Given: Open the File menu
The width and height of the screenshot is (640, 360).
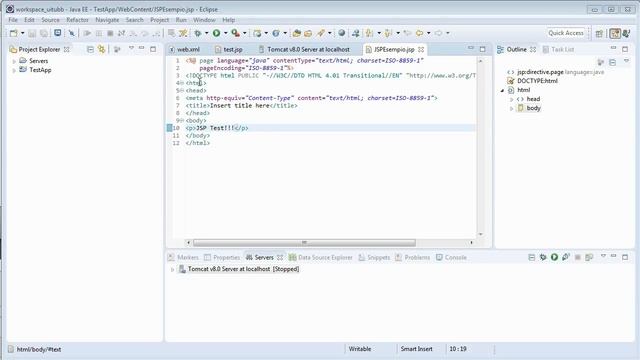Looking at the screenshot, I should pyautogui.click(x=13, y=20).
